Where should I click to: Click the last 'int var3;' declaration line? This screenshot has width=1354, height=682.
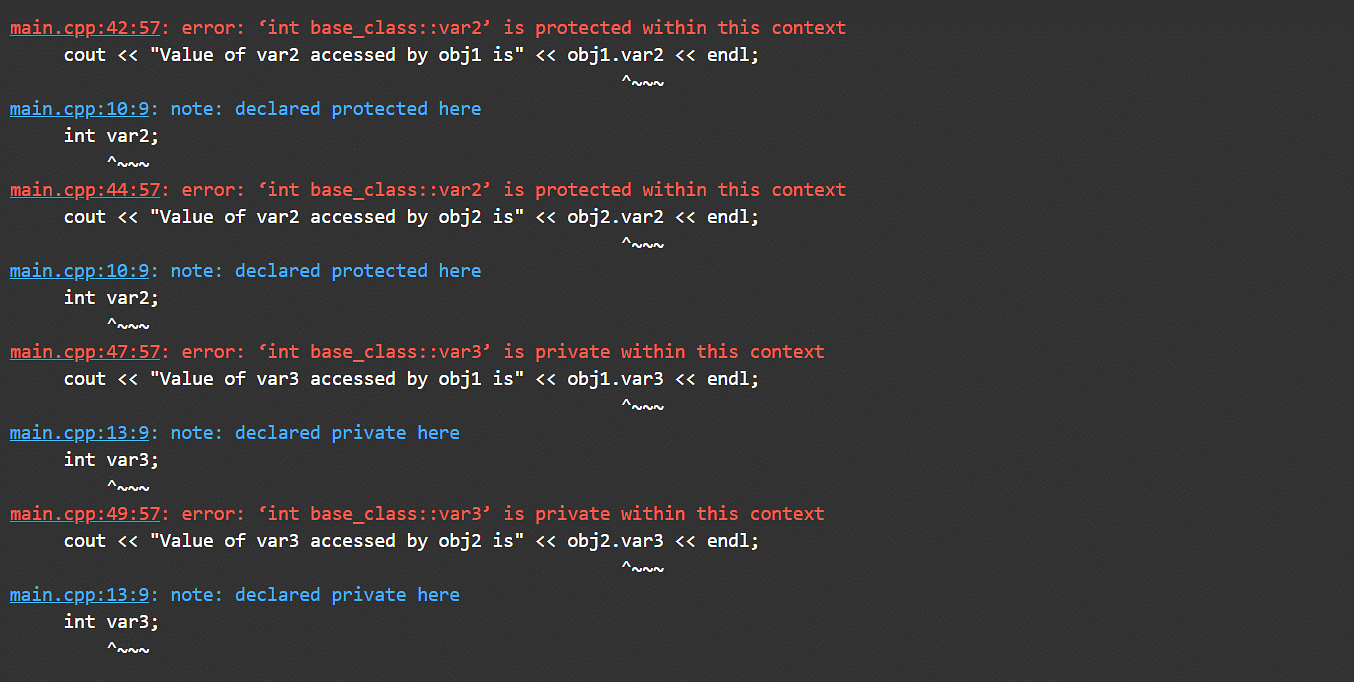tap(111, 622)
